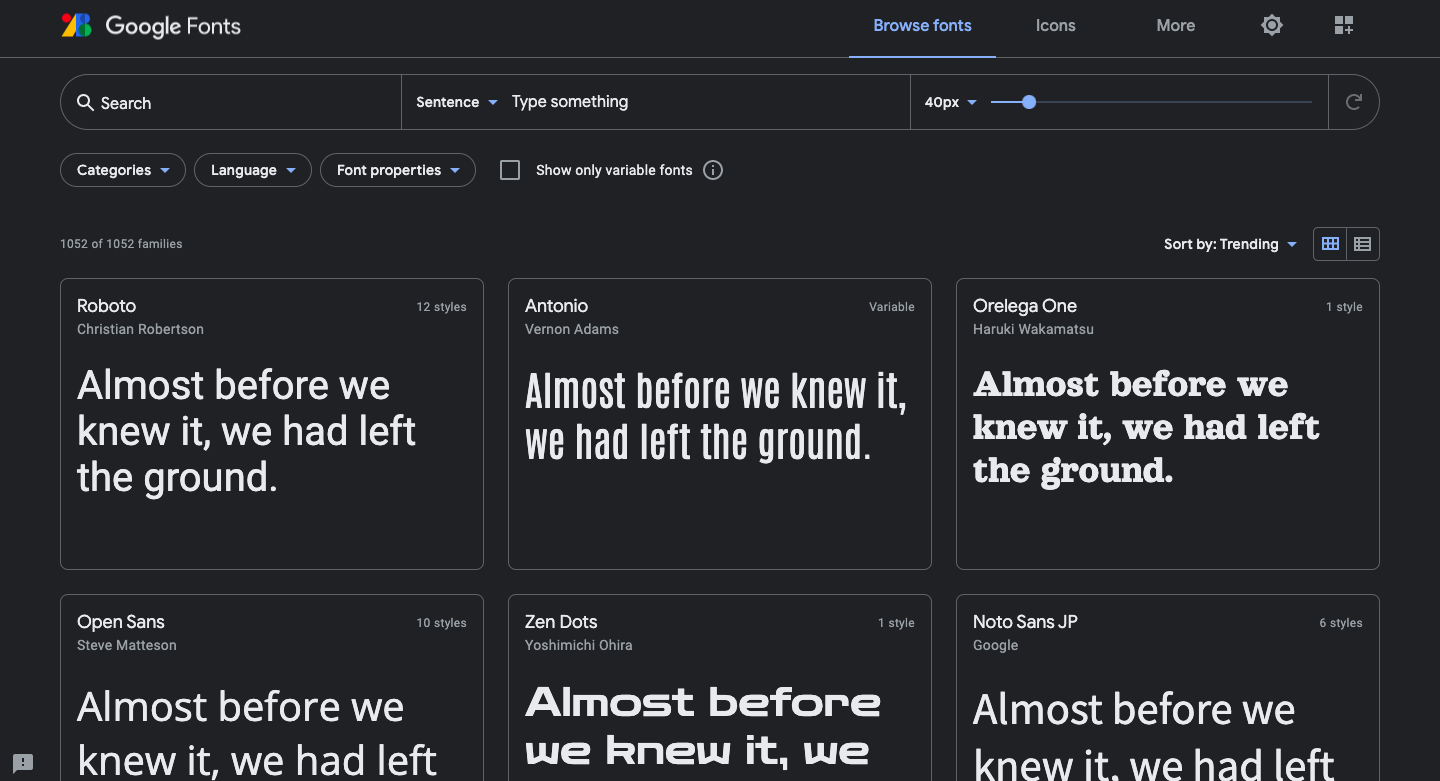The image size is (1440, 781).
Task: Open the Antonio font card
Action: (x=720, y=424)
